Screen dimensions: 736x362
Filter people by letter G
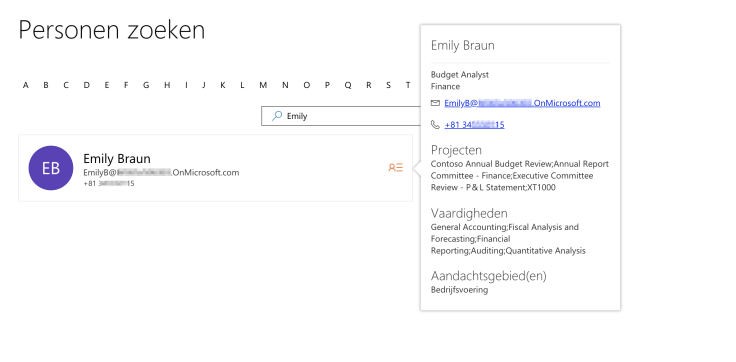[x=146, y=85]
